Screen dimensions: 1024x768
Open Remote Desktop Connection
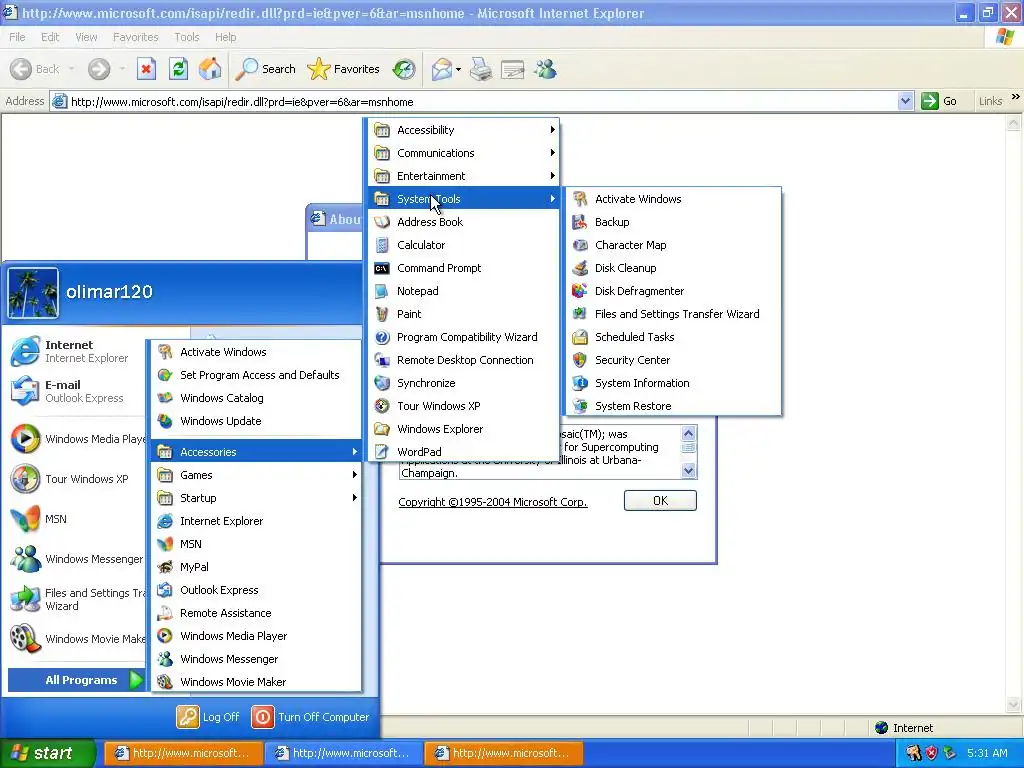point(464,360)
